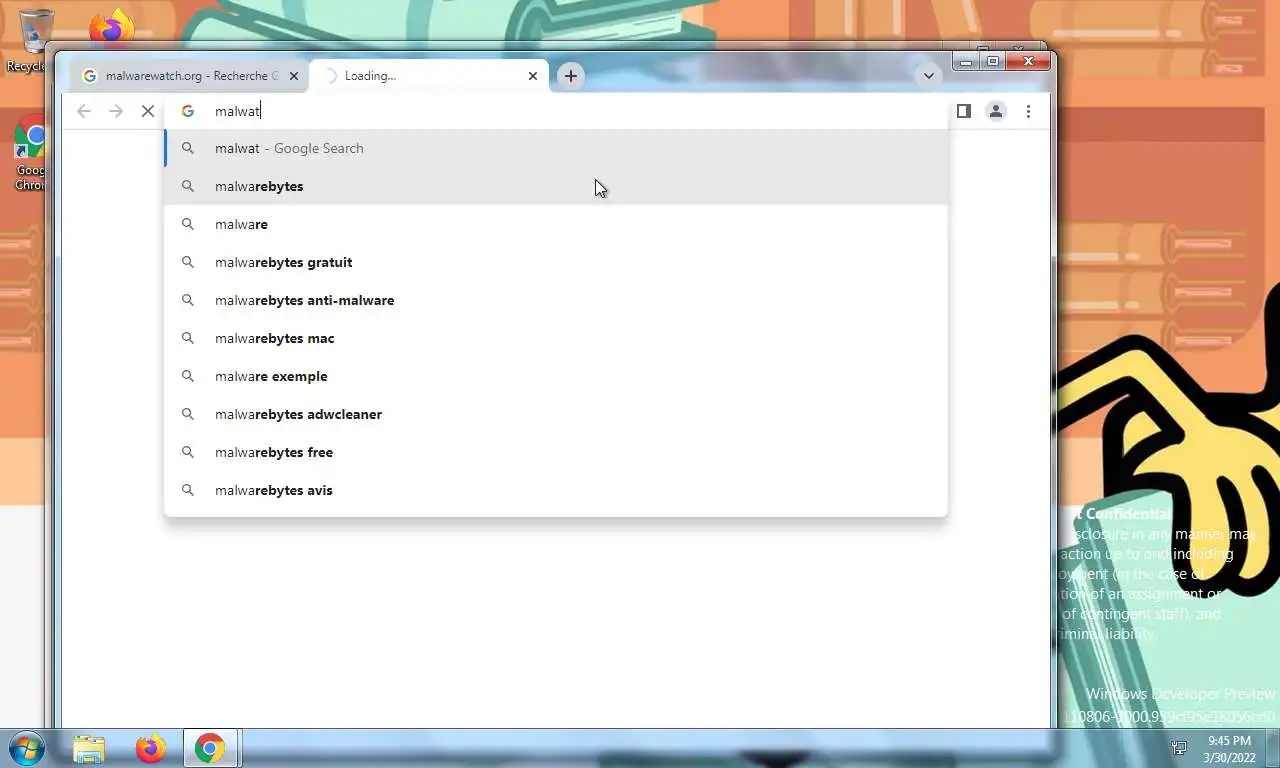The width and height of the screenshot is (1280, 768).
Task: Close the Loading tab
Action: (533, 76)
